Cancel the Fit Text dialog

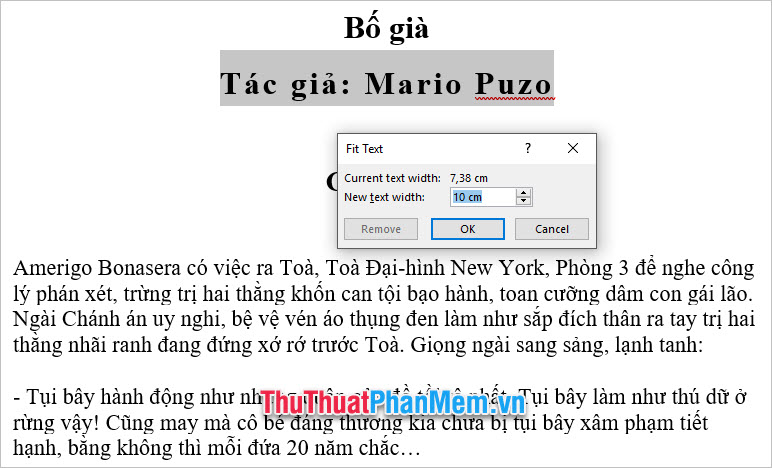click(x=551, y=229)
